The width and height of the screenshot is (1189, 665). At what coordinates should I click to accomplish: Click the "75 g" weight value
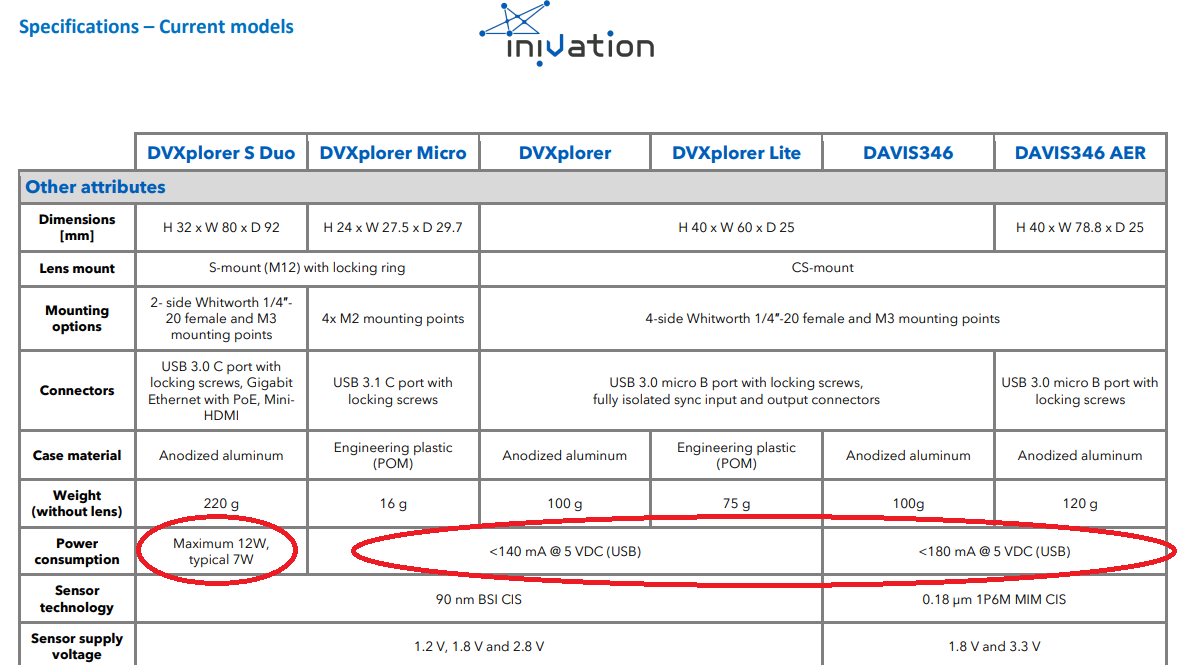click(x=736, y=503)
